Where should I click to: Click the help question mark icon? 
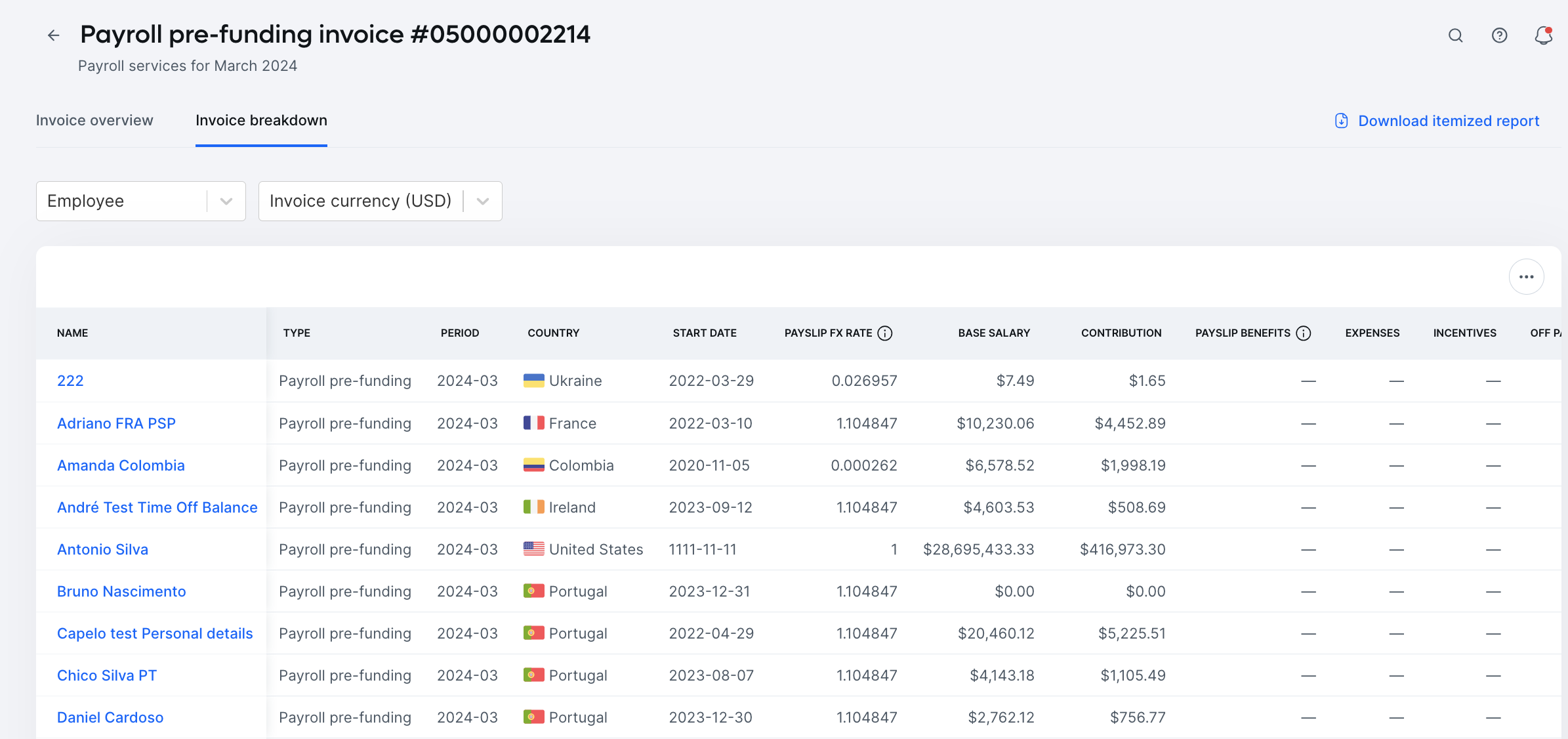pyautogui.click(x=1499, y=35)
